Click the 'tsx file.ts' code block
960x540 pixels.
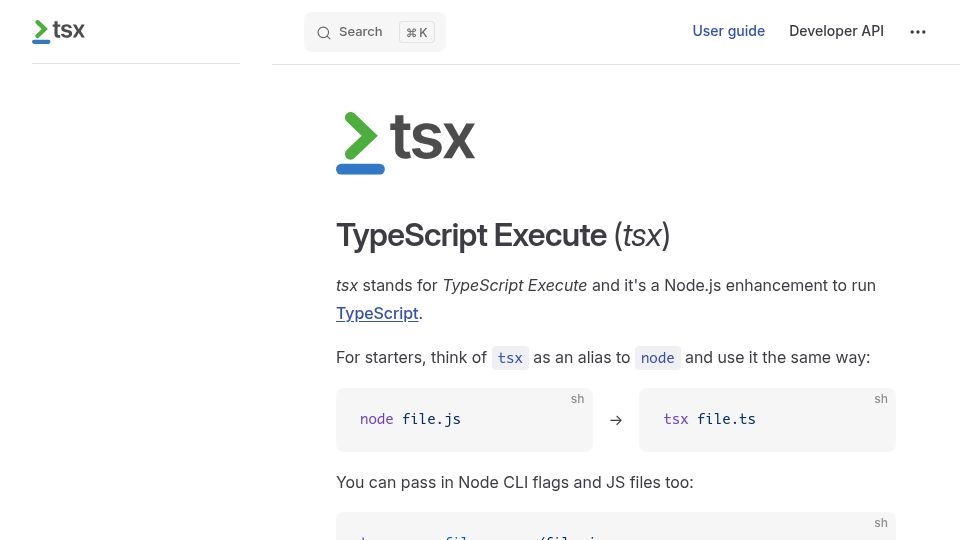click(x=767, y=420)
